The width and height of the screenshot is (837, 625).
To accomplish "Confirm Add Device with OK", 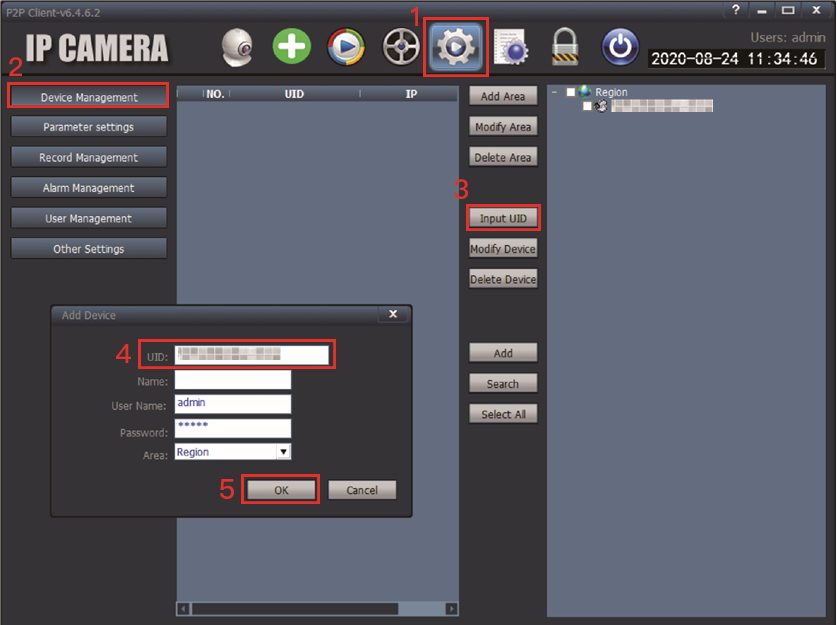I will click(x=281, y=490).
